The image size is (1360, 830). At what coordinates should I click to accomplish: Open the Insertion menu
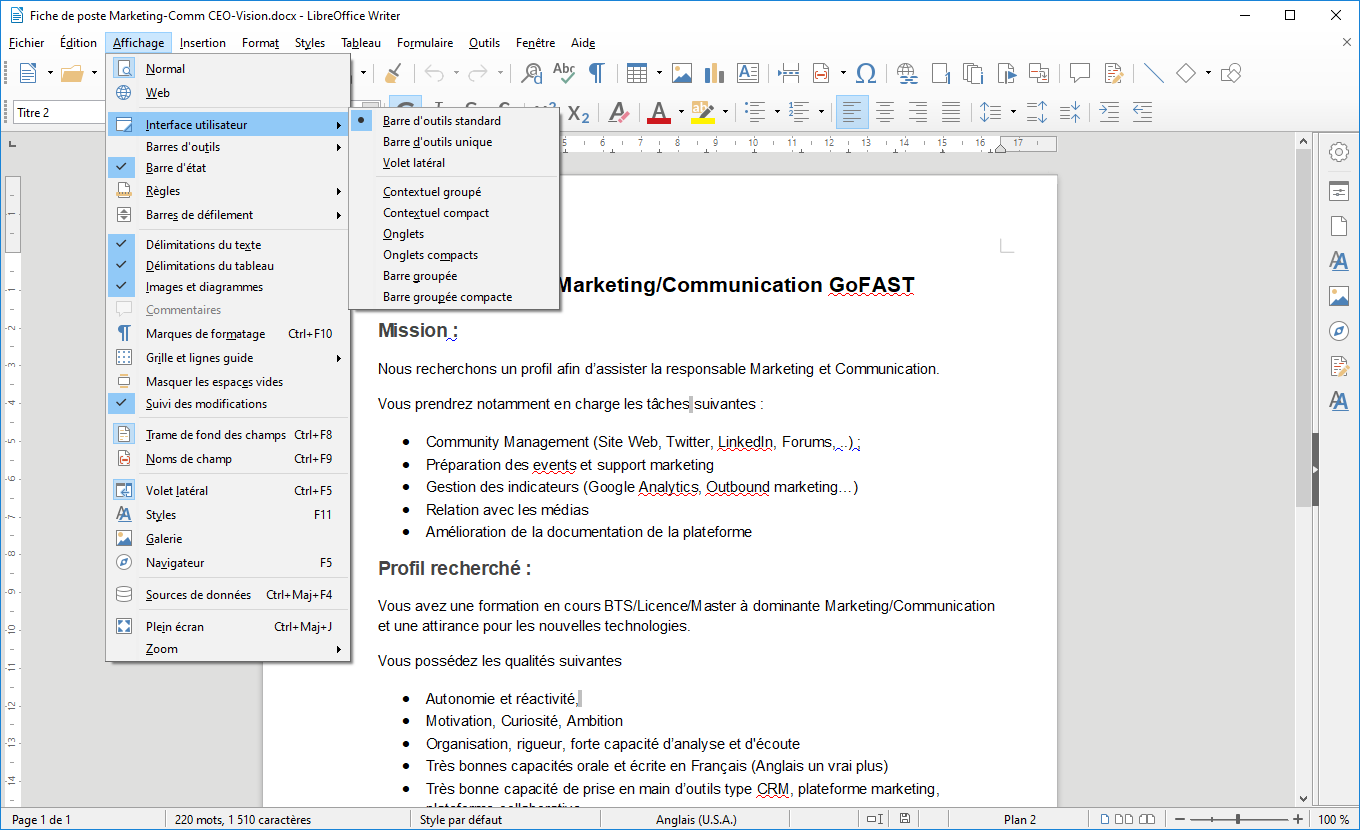(203, 43)
